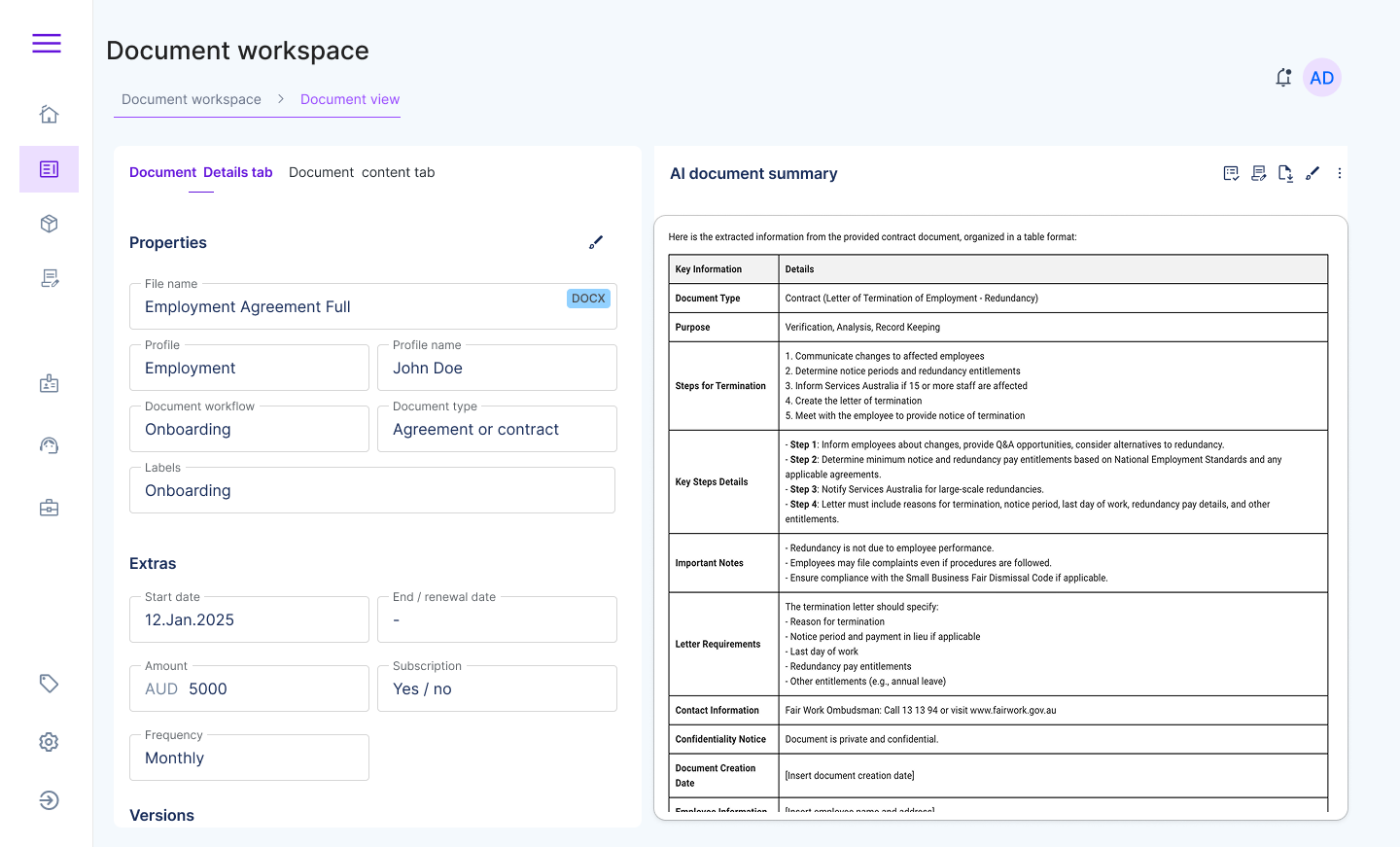
Task: Edit the AI summary with the pen icon
Action: pyautogui.click(x=1312, y=172)
